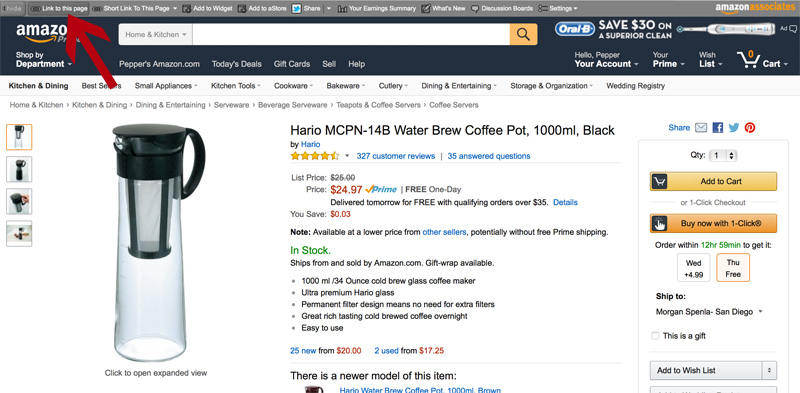Expand the Ship to address dropdown
The width and height of the screenshot is (800, 393).
click(x=709, y=311)
